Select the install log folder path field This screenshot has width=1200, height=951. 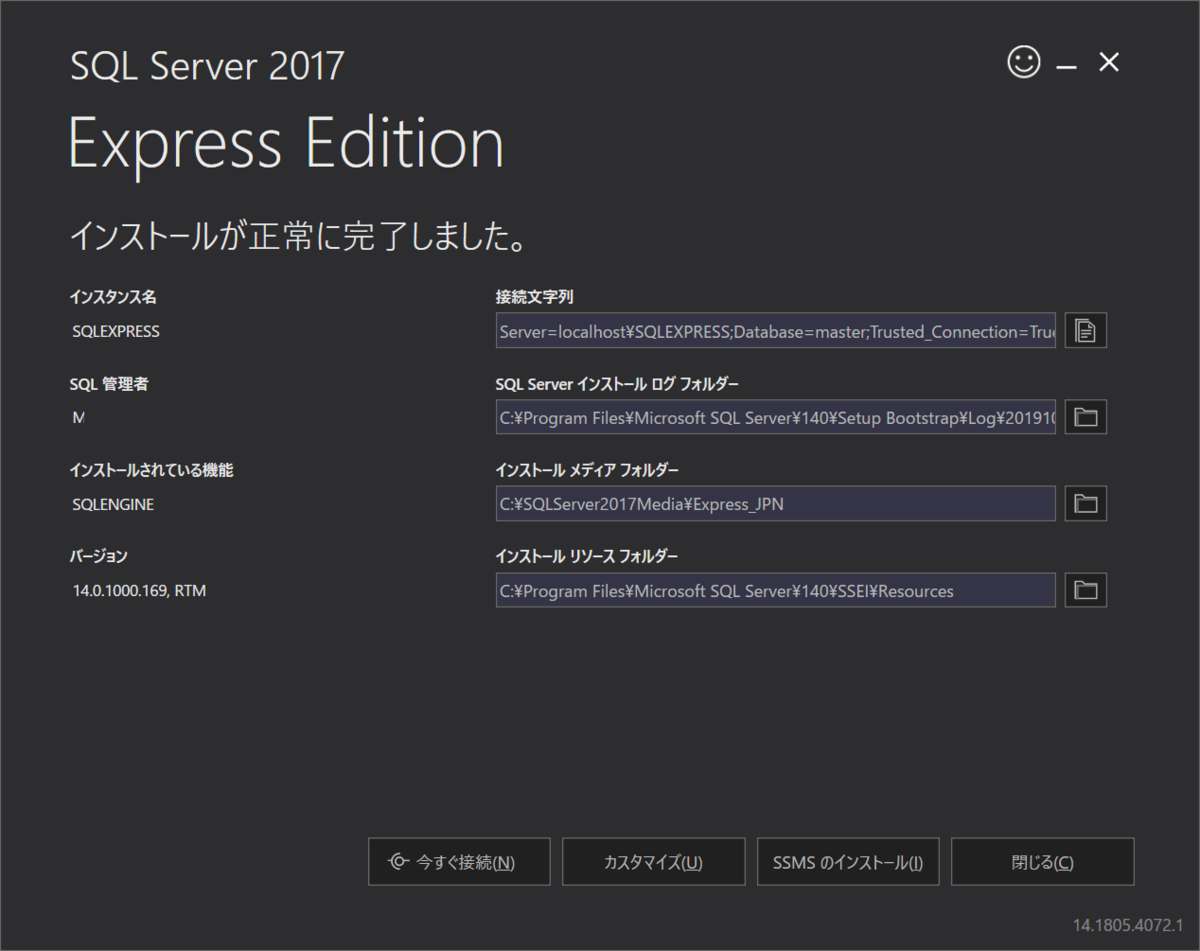pyautogui.click(x=776, y=417)
